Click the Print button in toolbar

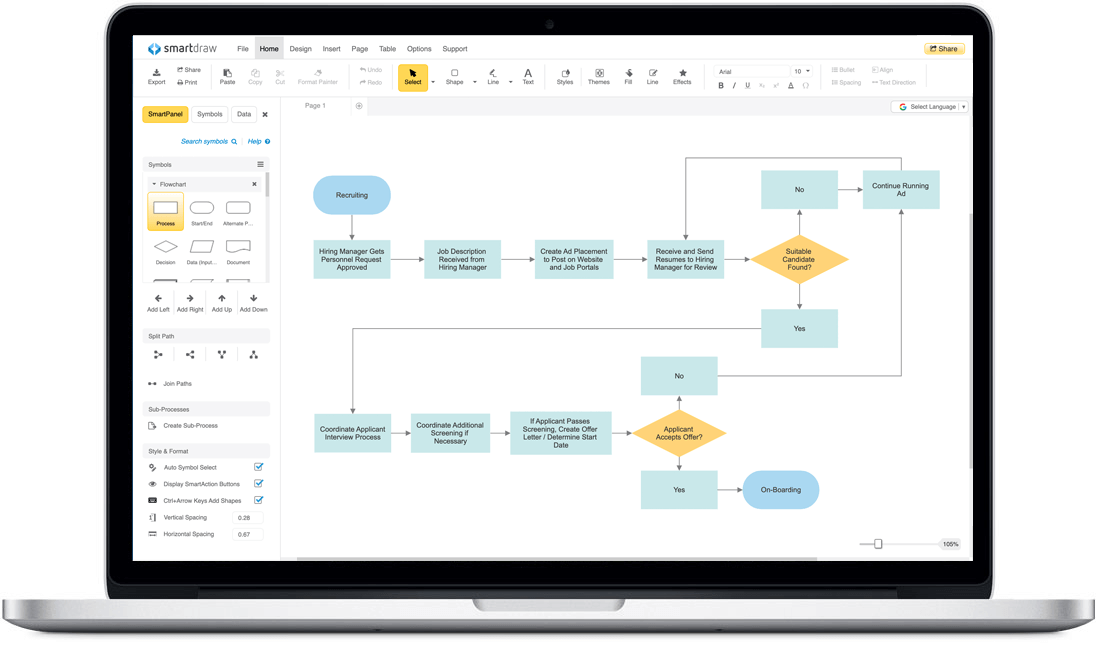tap(187, 83)
